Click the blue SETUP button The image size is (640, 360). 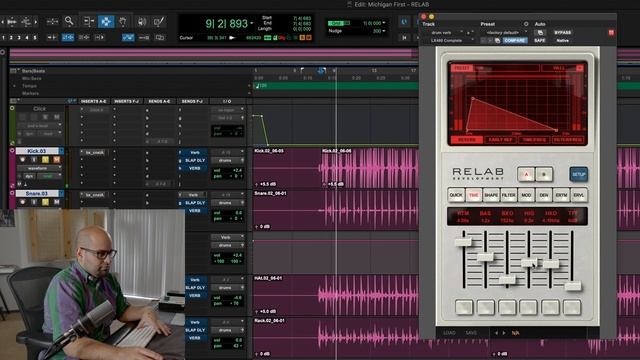click(578, 174)
